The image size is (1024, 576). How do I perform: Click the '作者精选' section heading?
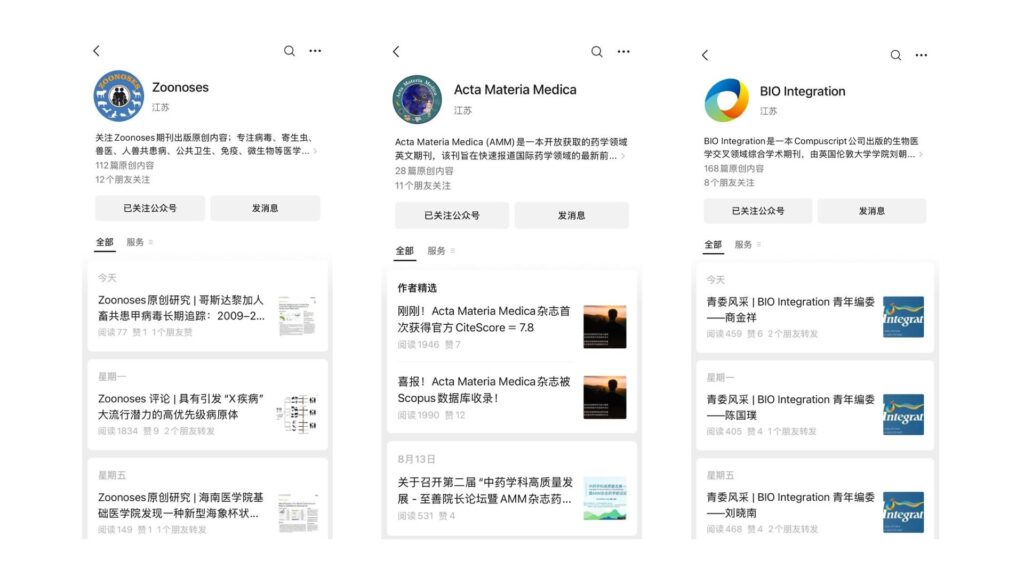(417, 288)
